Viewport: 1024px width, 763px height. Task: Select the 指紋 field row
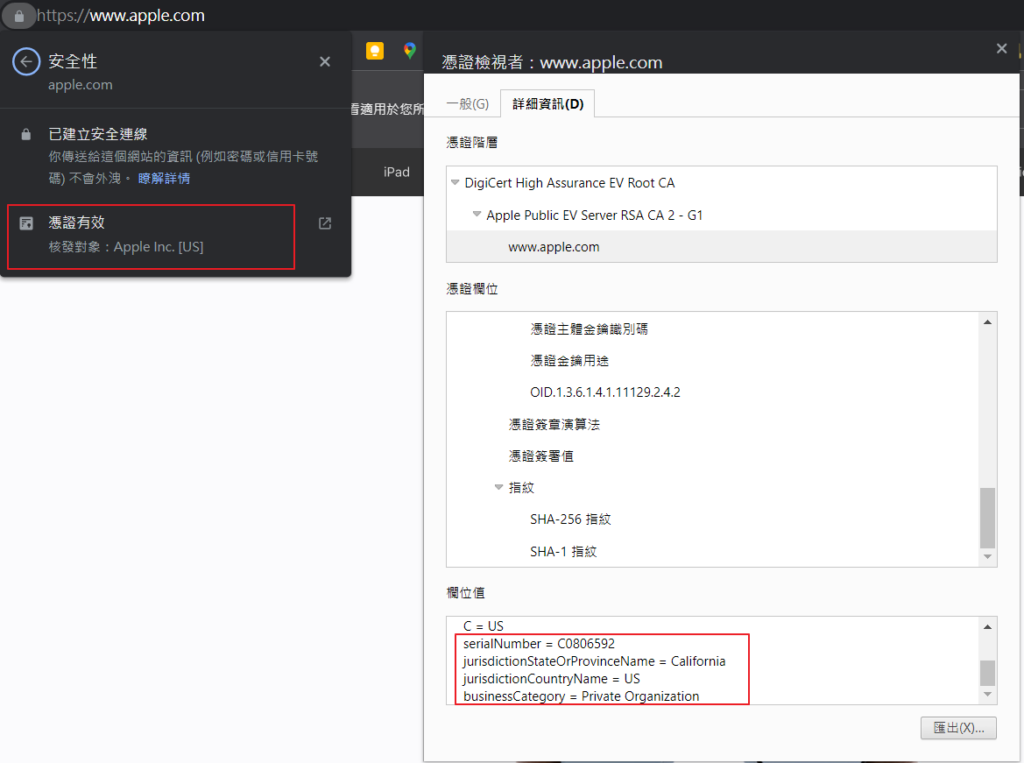521,487
